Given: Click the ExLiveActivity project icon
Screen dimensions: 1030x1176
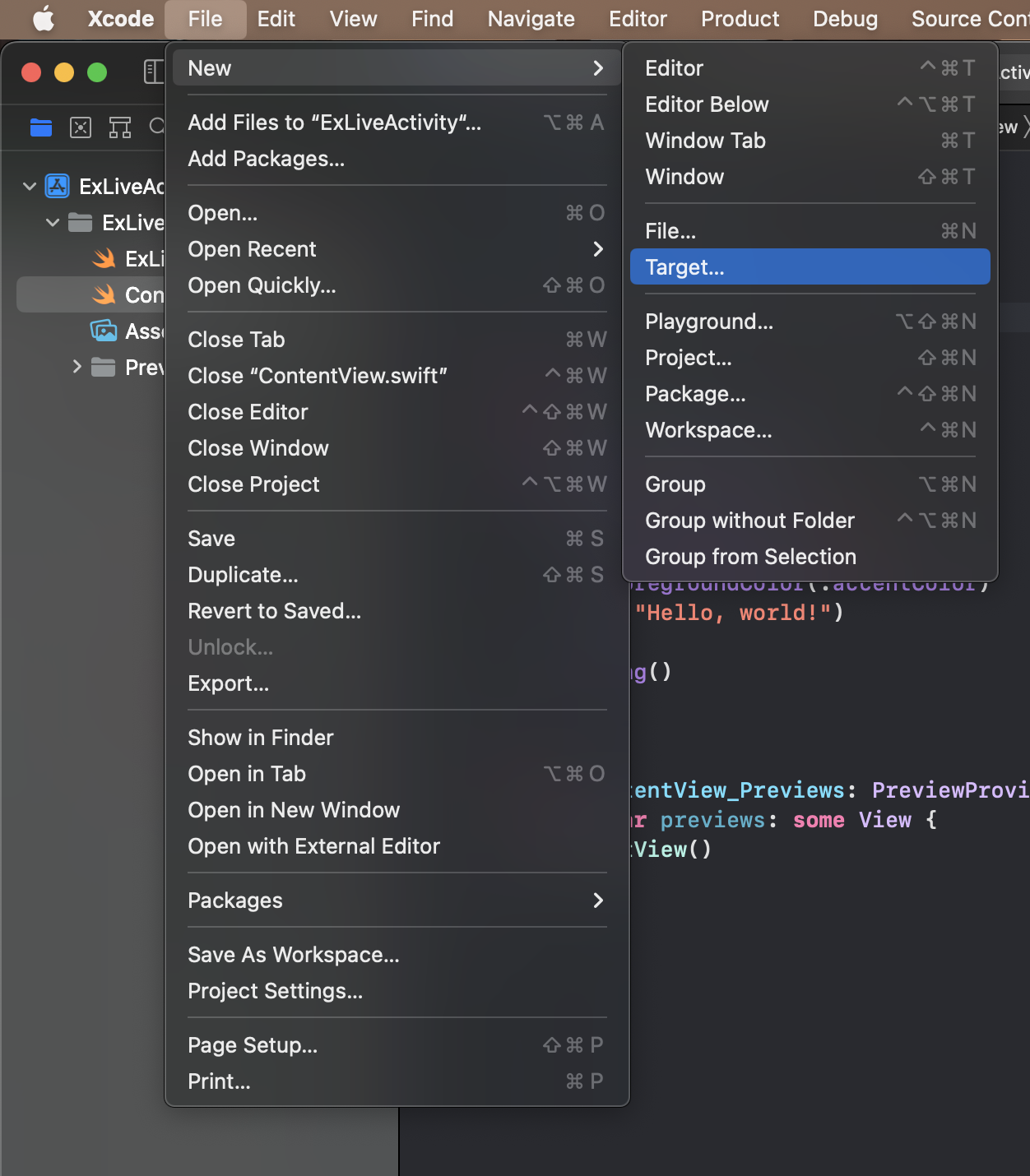Looking at the screenshot, I should 57,187.
